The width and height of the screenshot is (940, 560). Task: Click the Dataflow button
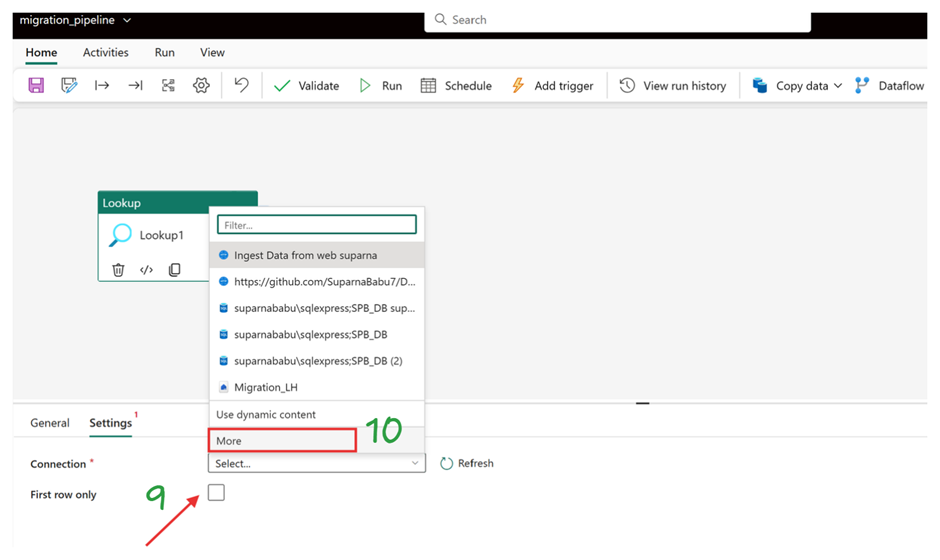(x=890, y=86)
